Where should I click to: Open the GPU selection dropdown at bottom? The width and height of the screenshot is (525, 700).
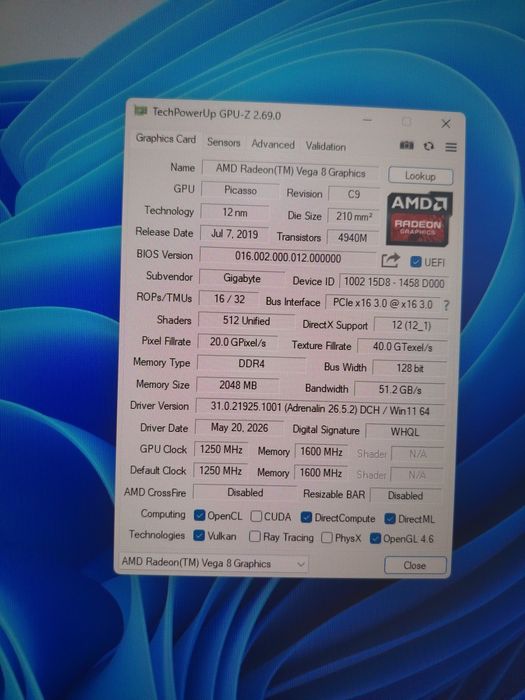pos(213,563)
